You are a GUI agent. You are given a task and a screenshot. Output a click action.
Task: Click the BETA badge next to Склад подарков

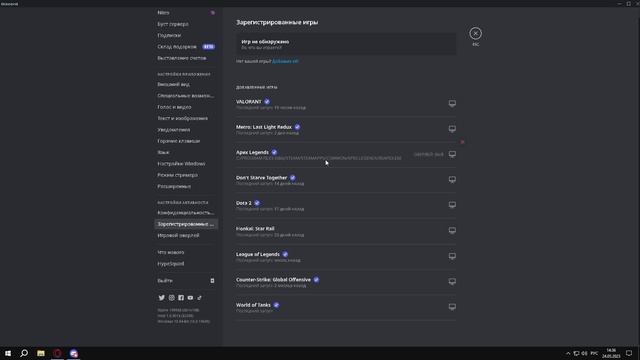click(x=209, y=47)
